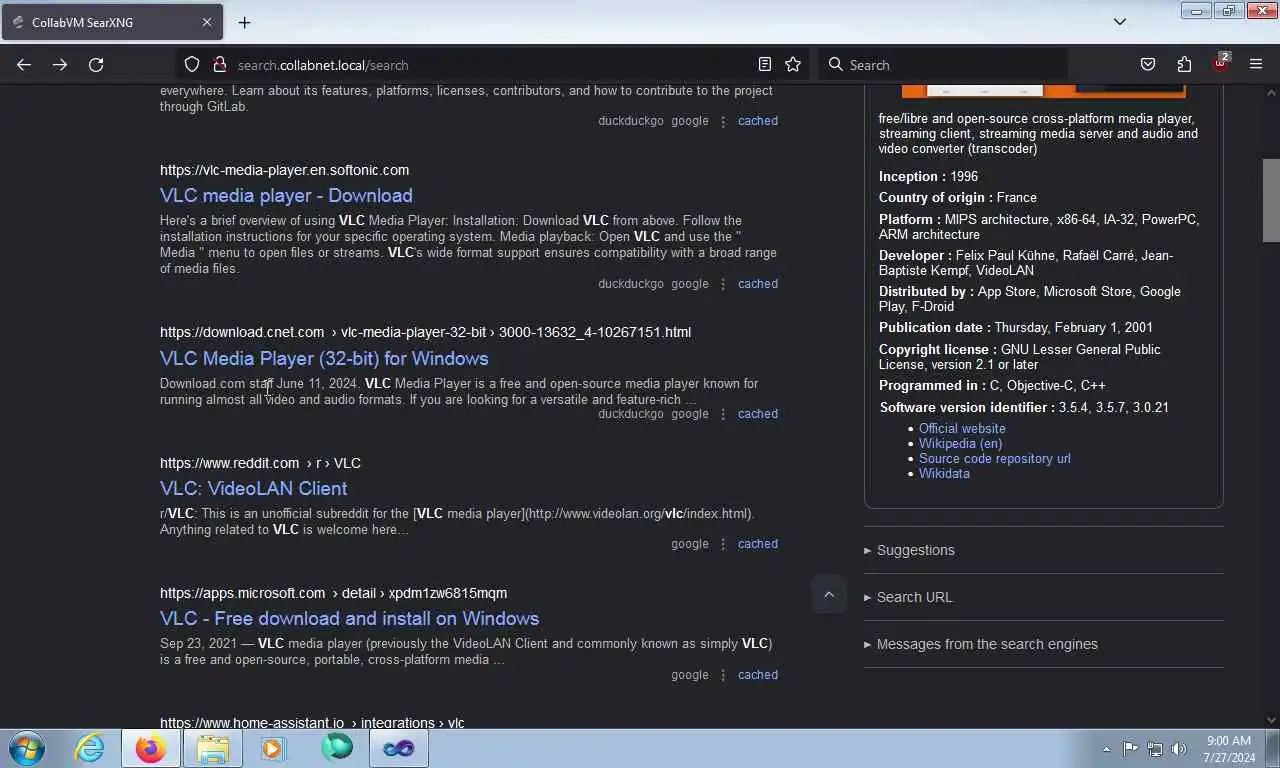This screenshot has height=768, width=1280.
Task: Open cached link for Microsoft apps result
Action: [758, 675]
